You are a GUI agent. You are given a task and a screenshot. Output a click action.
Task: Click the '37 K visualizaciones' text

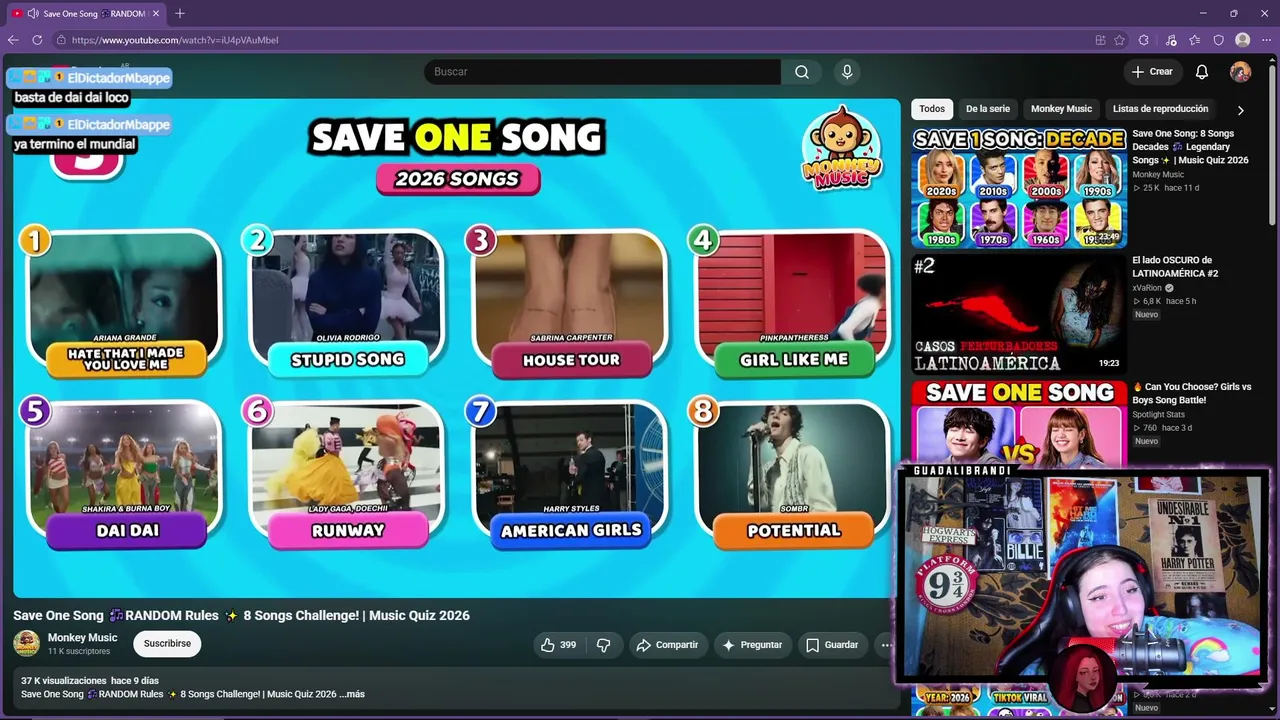point(64,681)
